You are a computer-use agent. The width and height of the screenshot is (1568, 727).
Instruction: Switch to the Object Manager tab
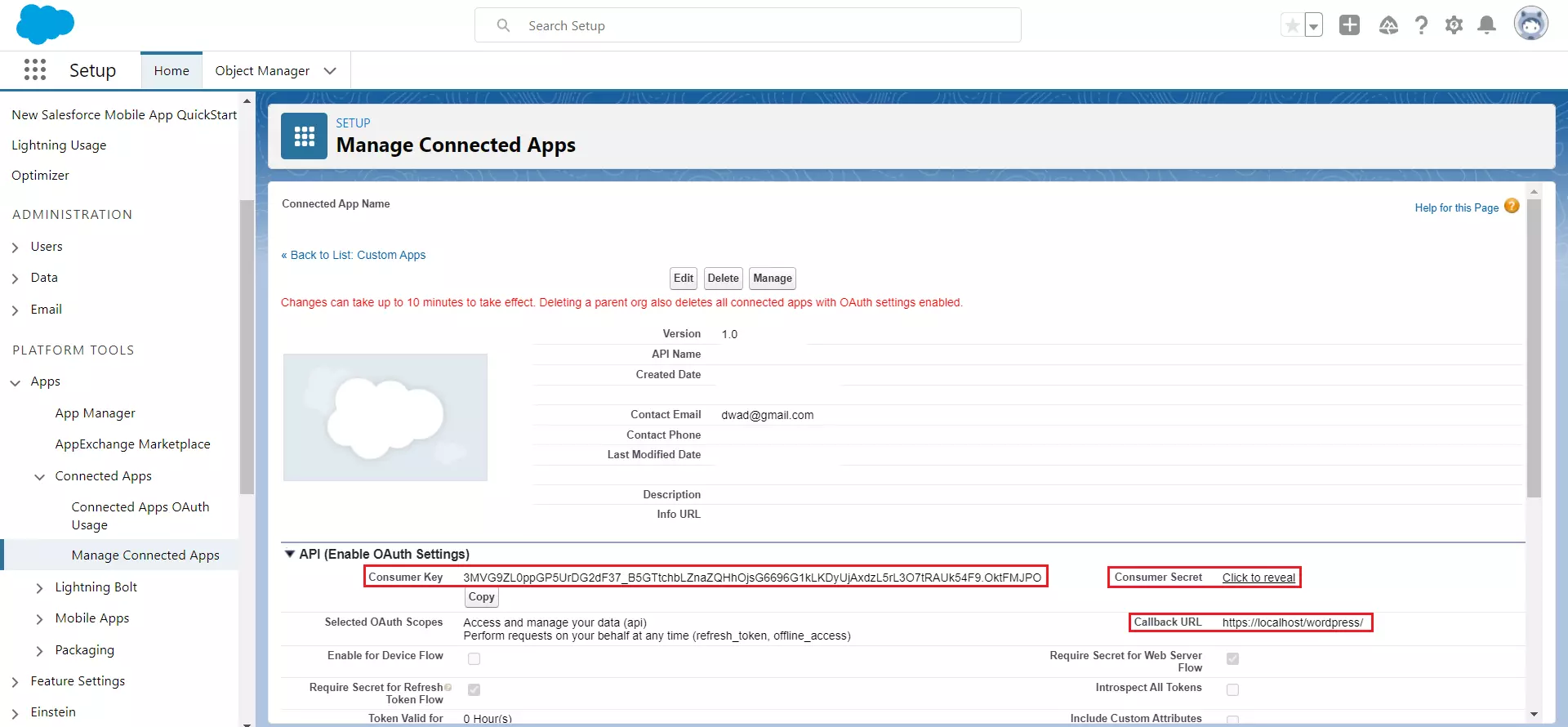[x=262, y=71]
